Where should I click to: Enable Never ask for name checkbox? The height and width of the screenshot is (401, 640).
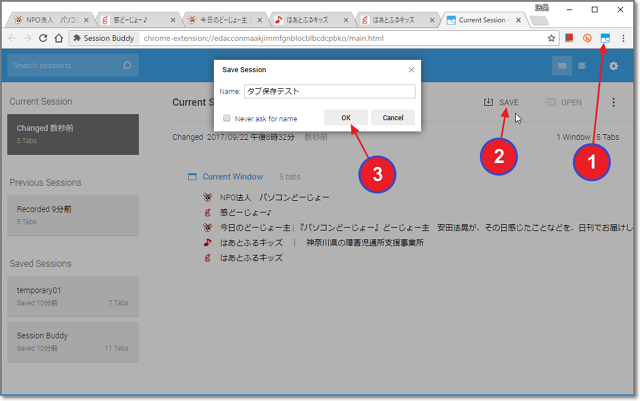227,118
